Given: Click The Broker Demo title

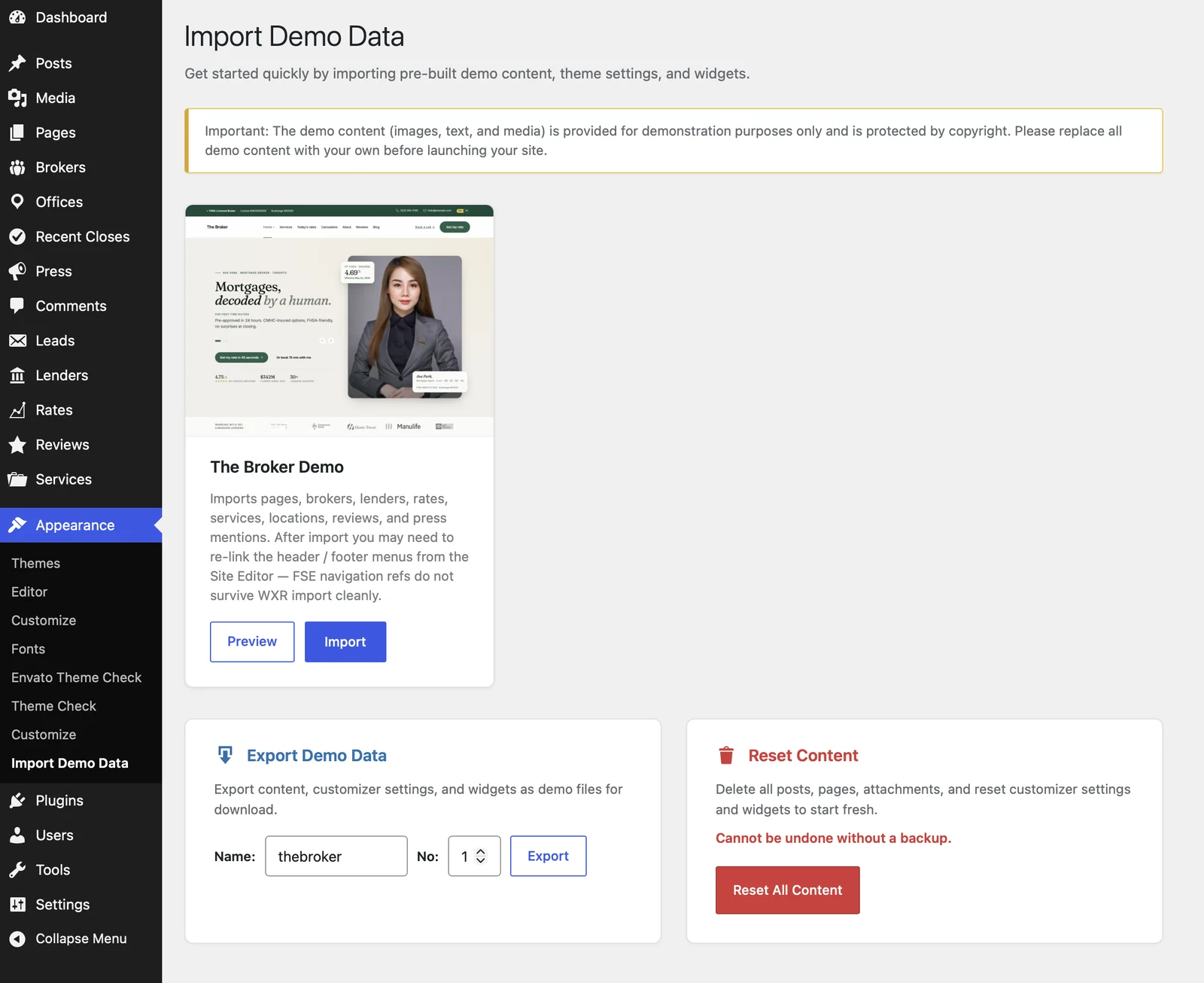Looking at the screenshot, I should (277, 467).
